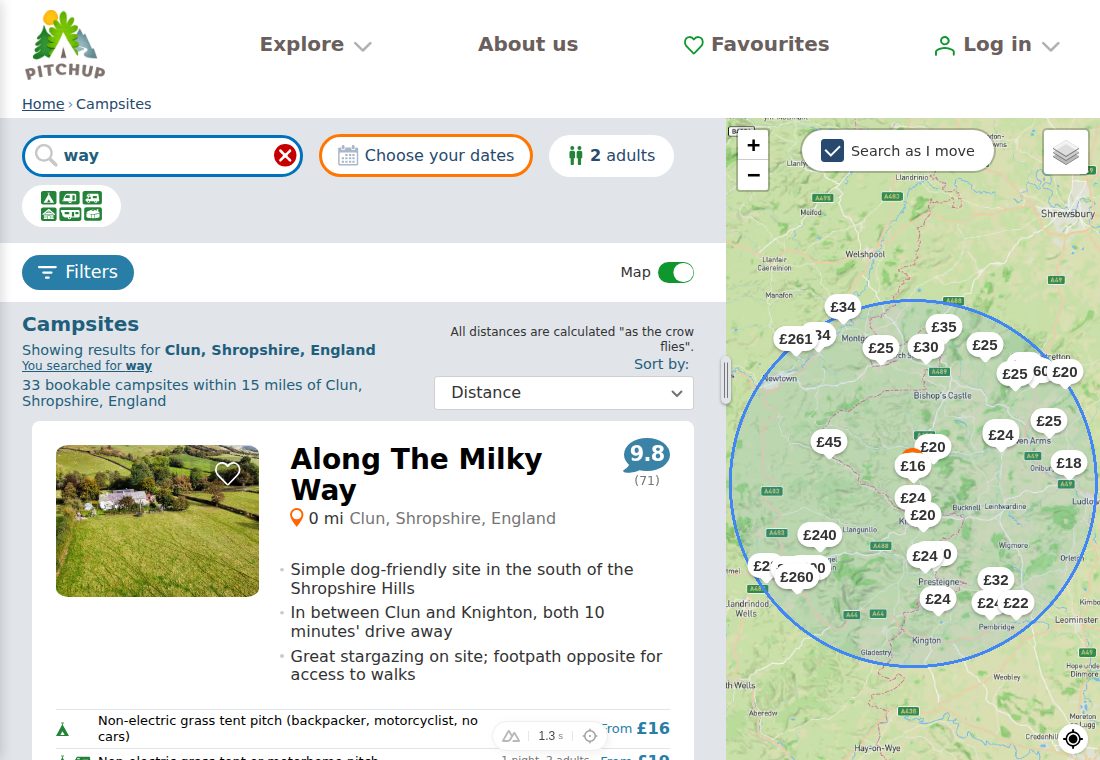Clear the search field with red X
1100x760 pixels.
285,155
